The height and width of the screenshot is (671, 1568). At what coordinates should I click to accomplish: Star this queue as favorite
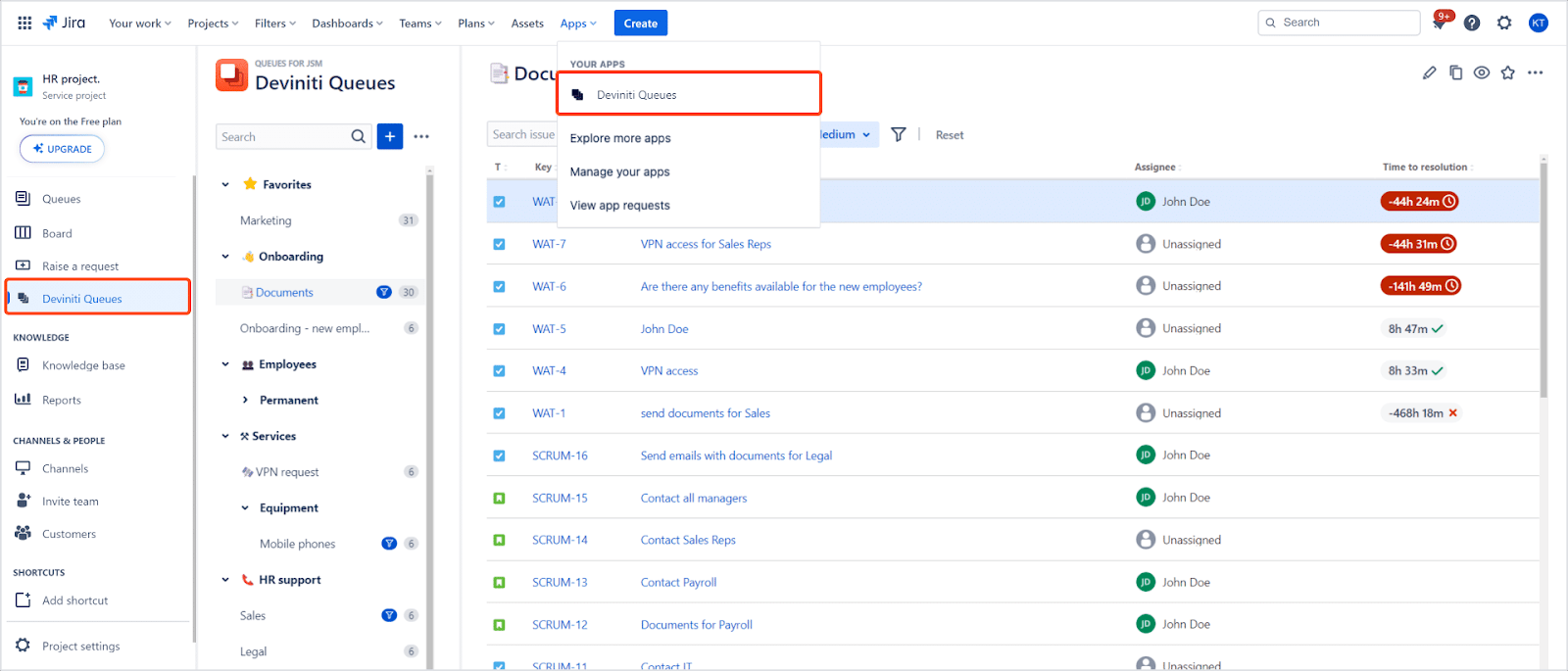[1508, 72]
